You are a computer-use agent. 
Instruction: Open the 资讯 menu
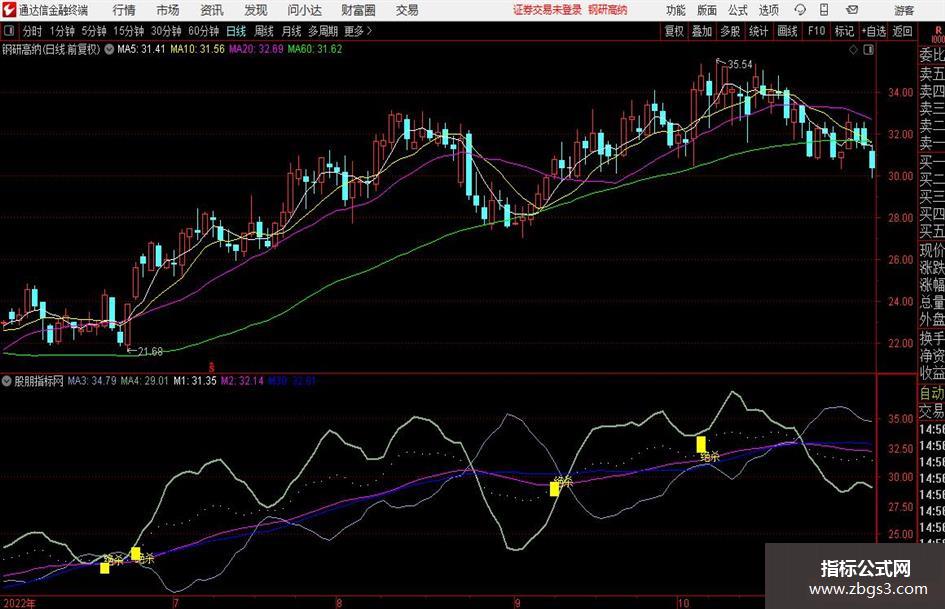click(x=212, y=10)
